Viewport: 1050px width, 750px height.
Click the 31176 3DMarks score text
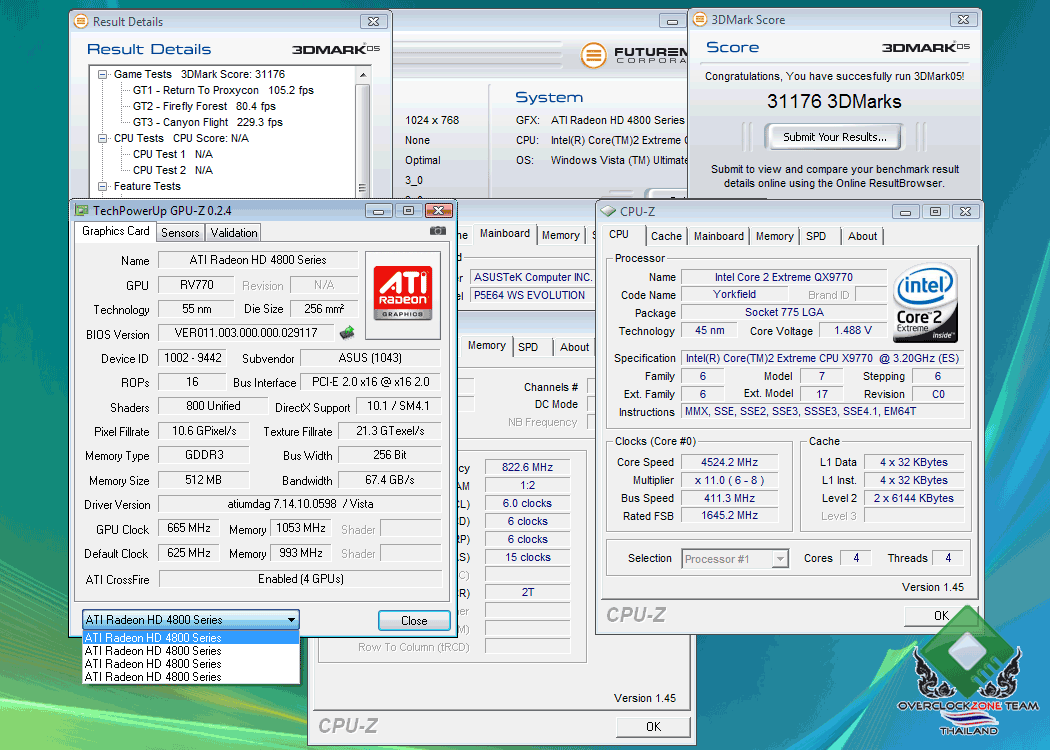[x=834, y=102]
